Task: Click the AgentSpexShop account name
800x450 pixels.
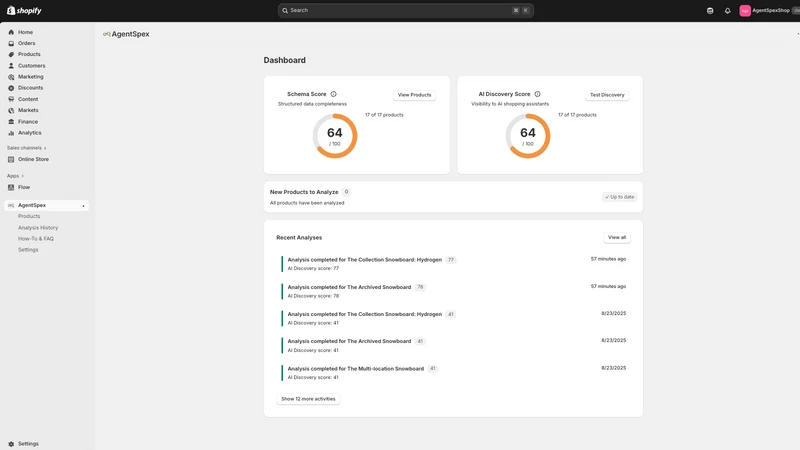Action: point(771,10)
